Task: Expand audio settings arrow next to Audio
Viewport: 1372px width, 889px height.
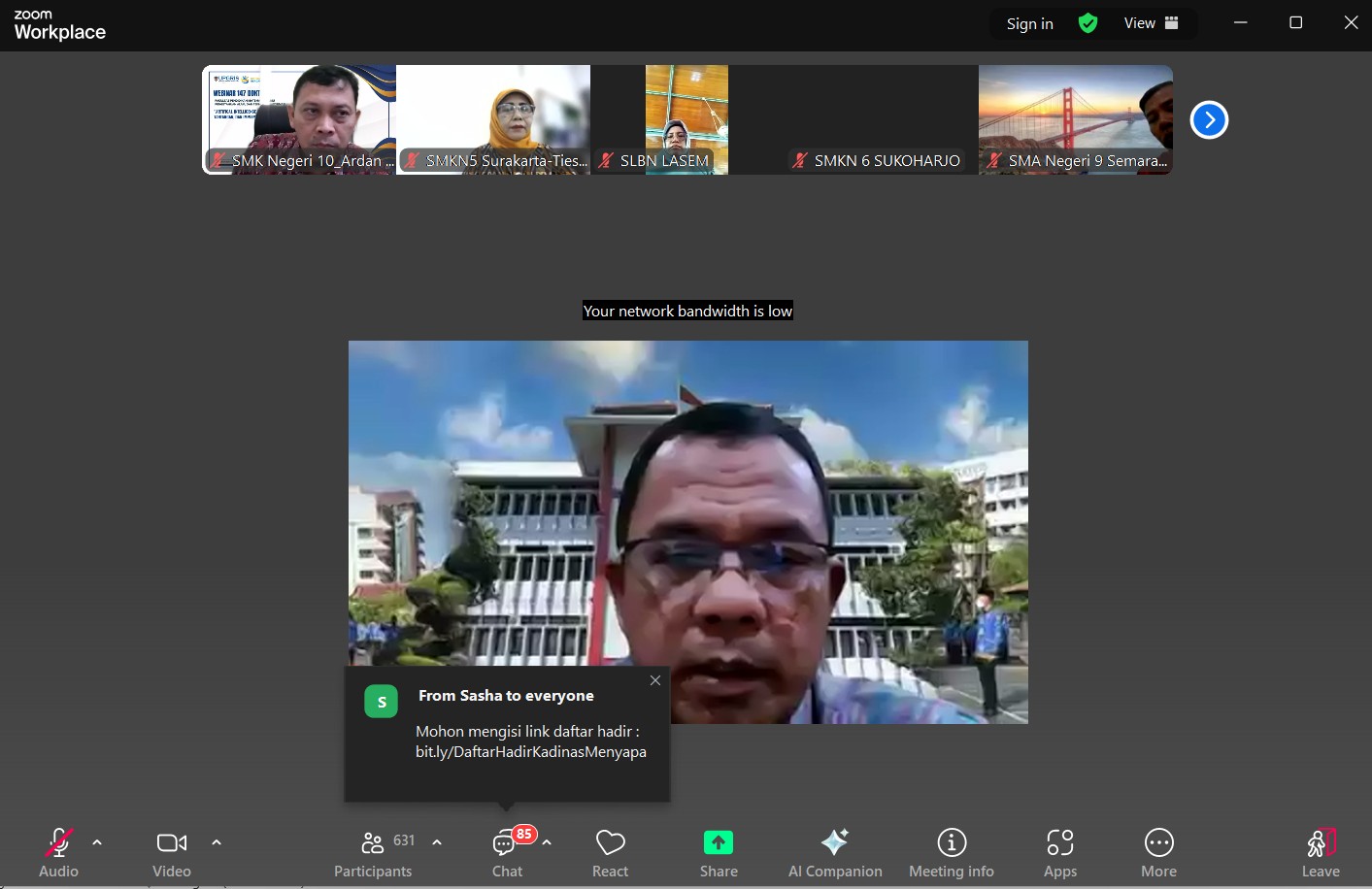Action: click(x=97, y=842)
